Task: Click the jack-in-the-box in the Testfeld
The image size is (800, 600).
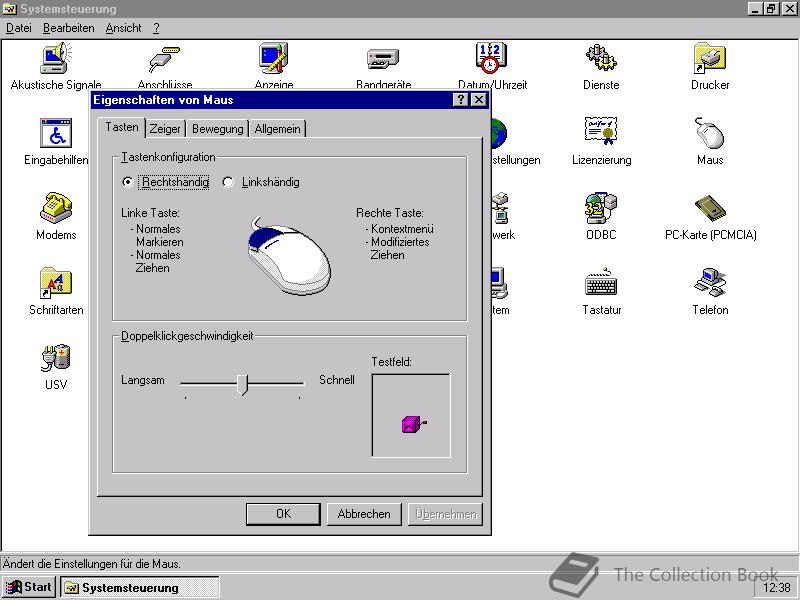Action: (413, 424)
